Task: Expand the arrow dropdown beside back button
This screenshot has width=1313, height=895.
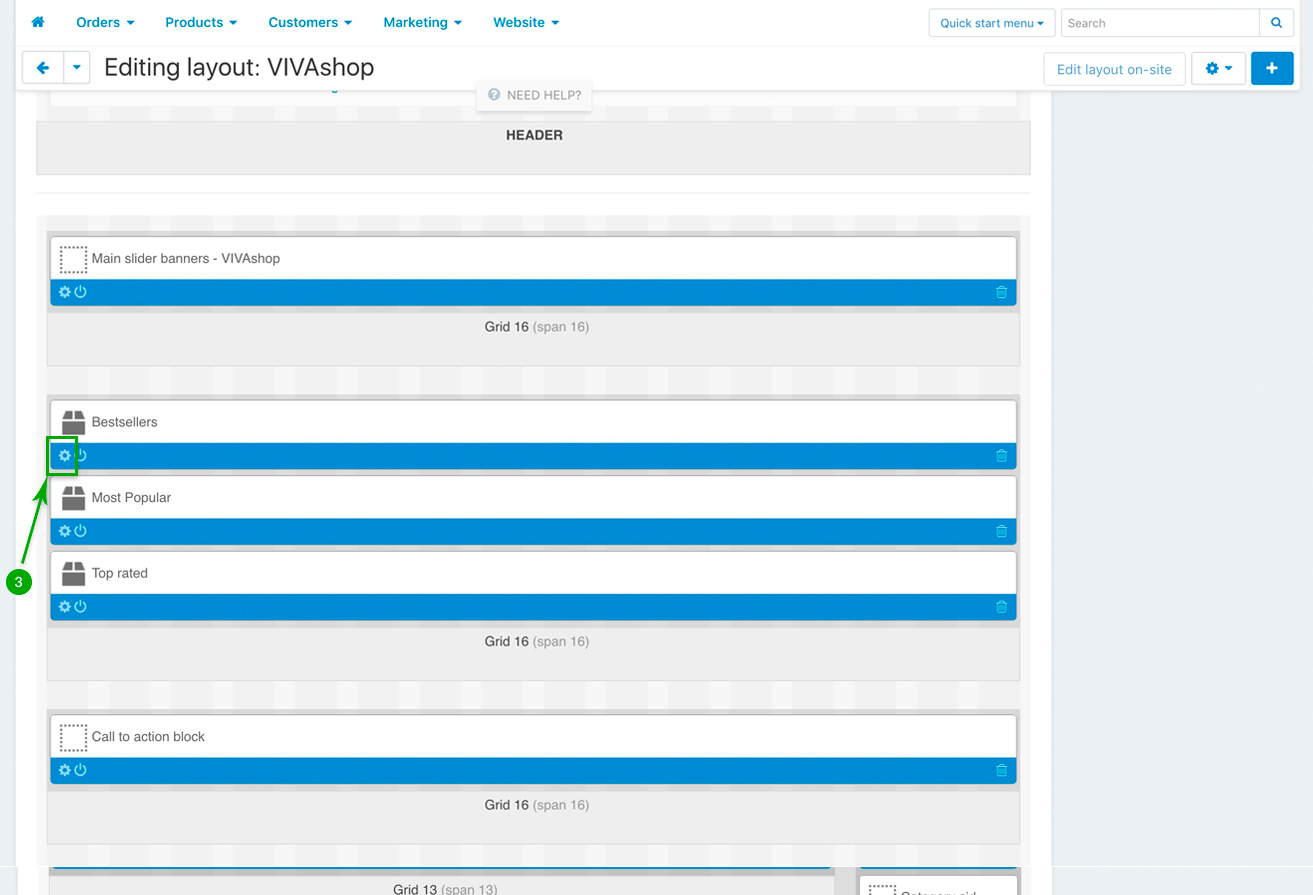Action: 78,68
